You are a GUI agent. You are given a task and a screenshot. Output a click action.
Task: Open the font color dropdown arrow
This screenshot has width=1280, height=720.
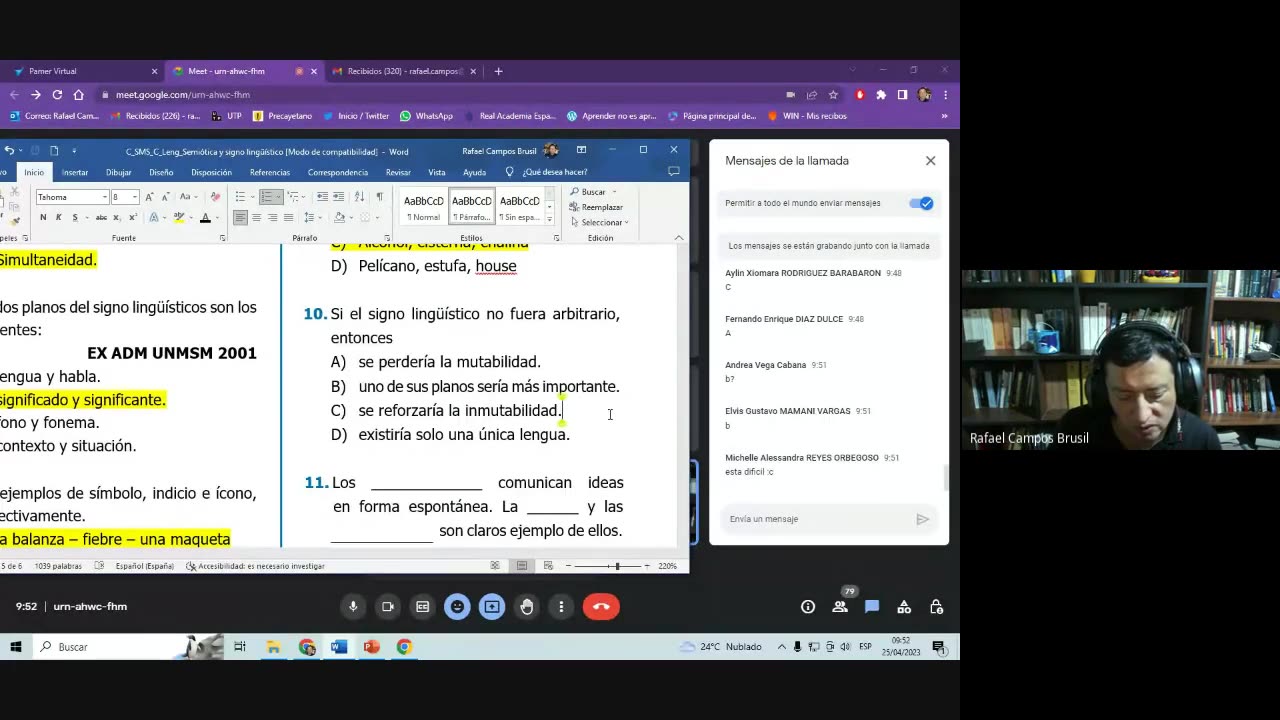click(x=217, y=217)
